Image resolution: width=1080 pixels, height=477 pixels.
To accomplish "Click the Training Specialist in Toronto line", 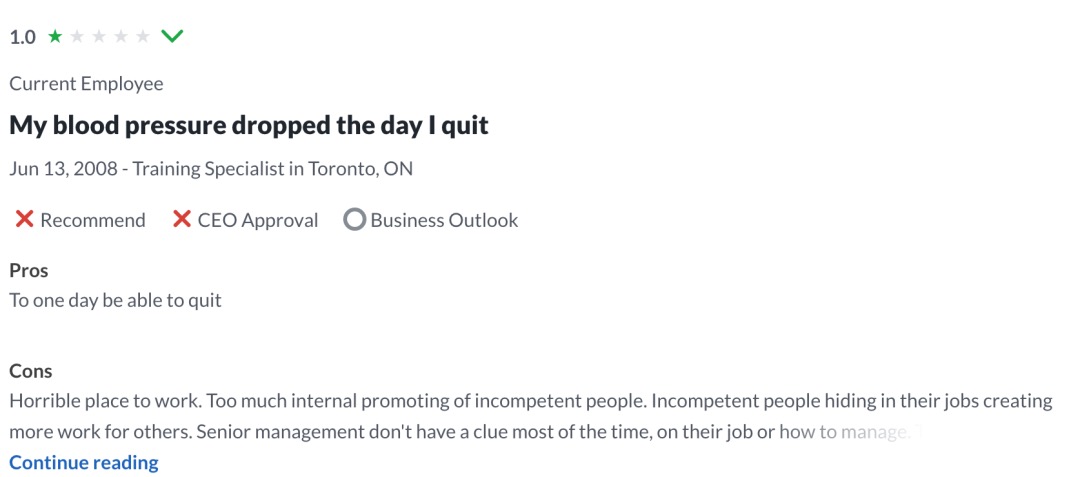I will click(211, 169).
